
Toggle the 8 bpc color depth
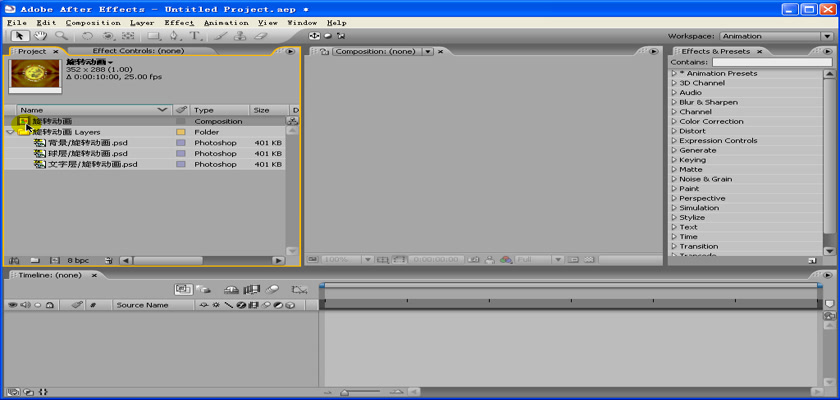(x=78, y=260)
